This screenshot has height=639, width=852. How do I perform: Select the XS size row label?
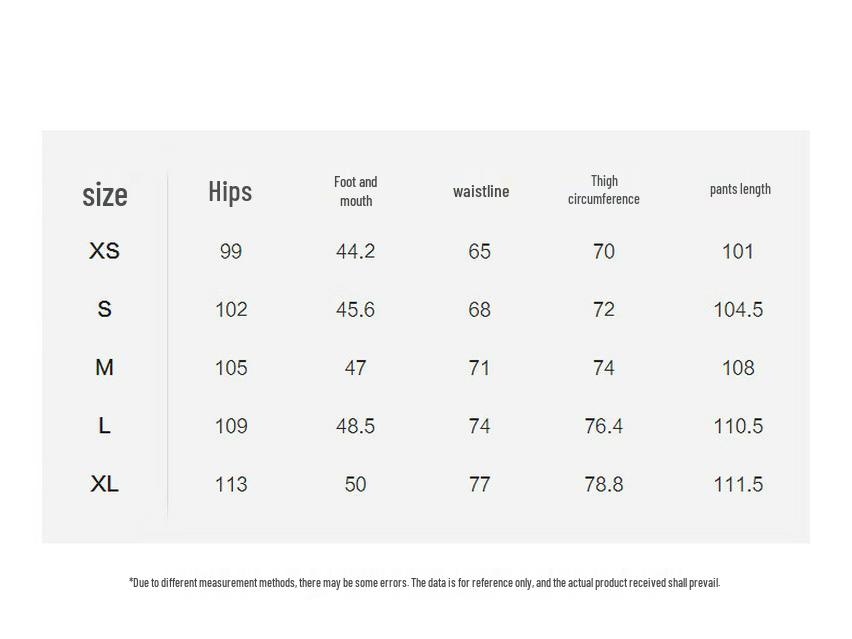104,251
